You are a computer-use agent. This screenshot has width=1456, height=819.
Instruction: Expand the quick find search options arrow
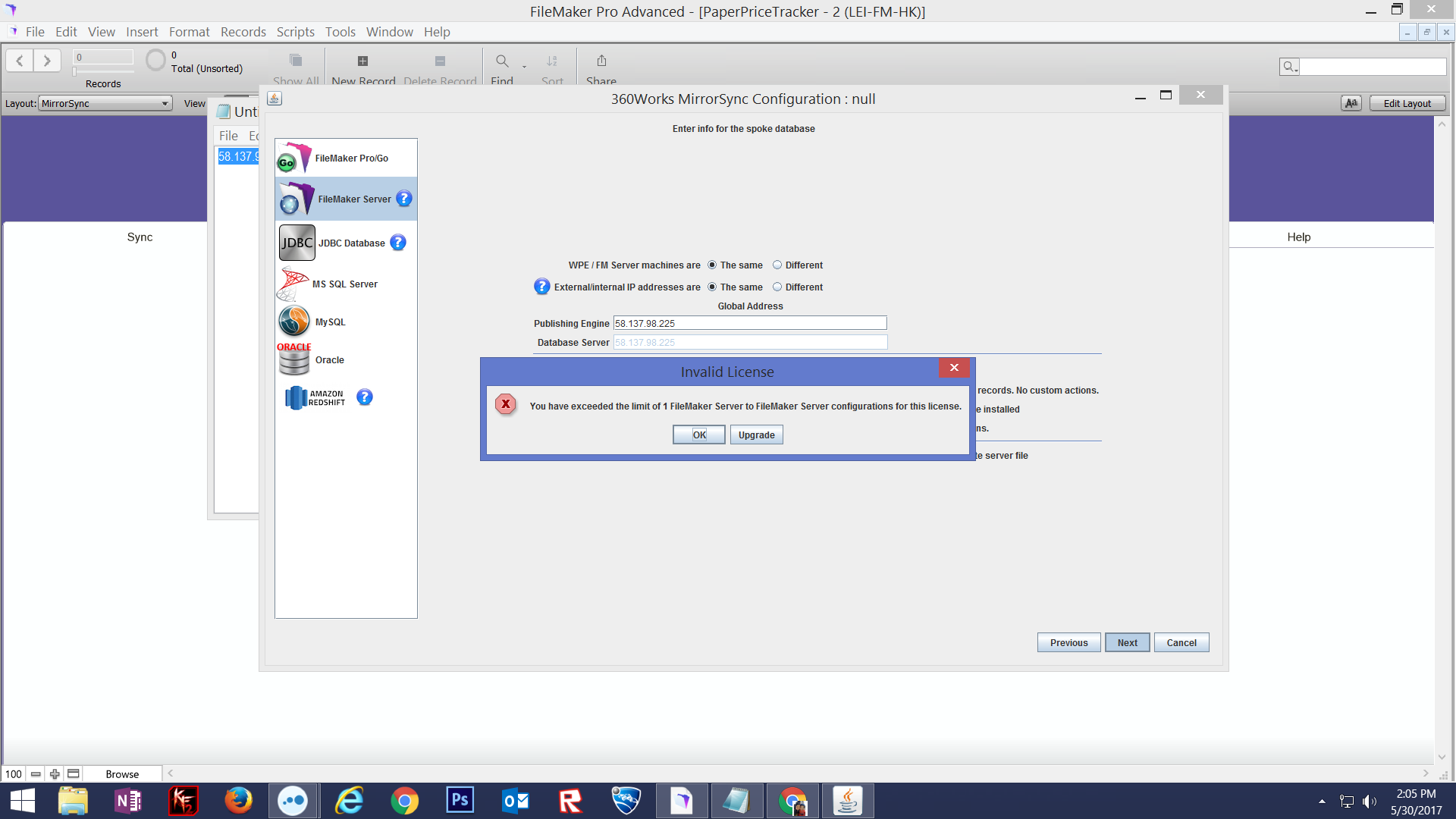coord(1288,67)
